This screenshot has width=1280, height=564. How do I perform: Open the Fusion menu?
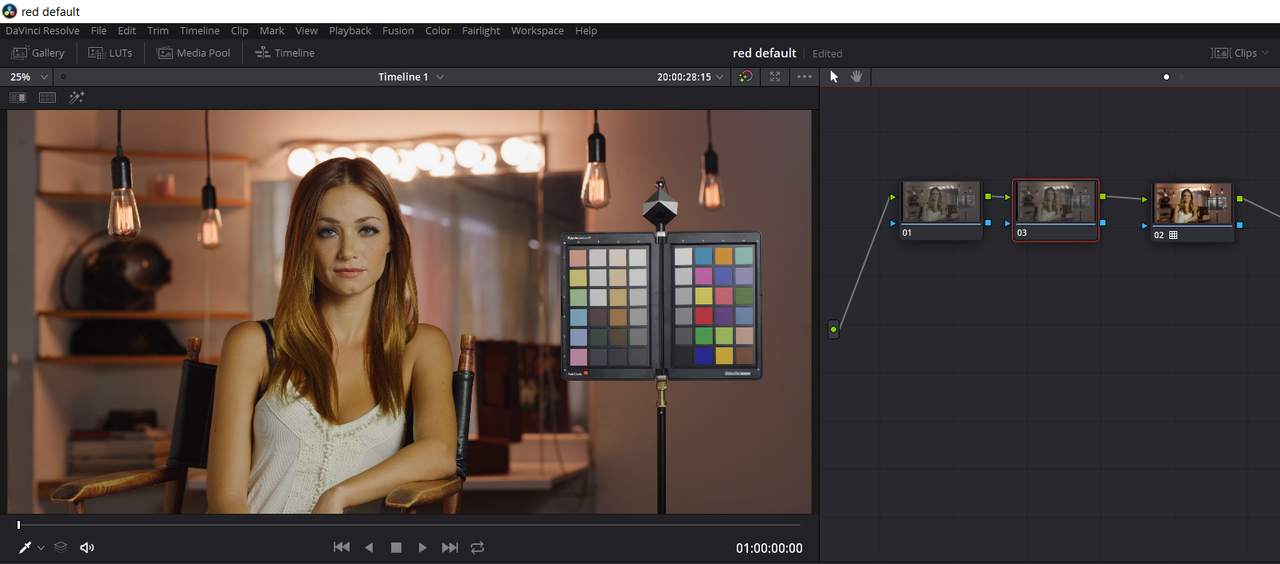coord(398,31)
